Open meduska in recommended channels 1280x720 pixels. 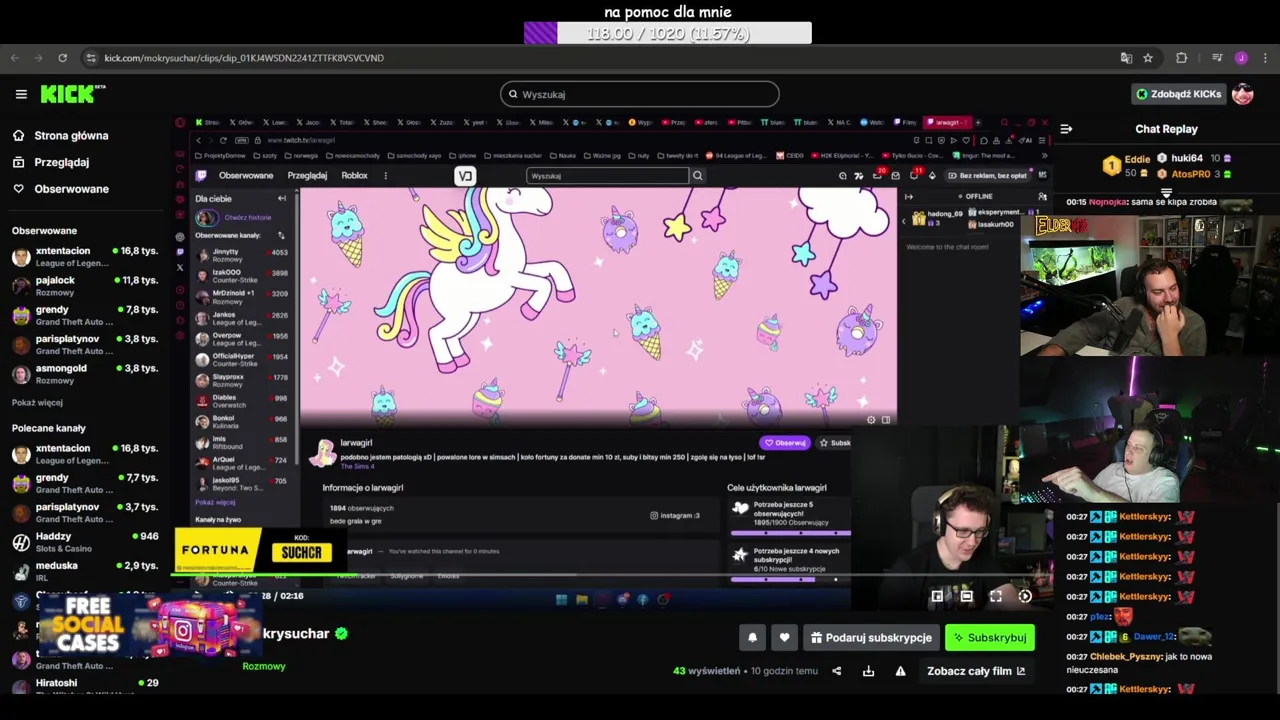[85, 571]
